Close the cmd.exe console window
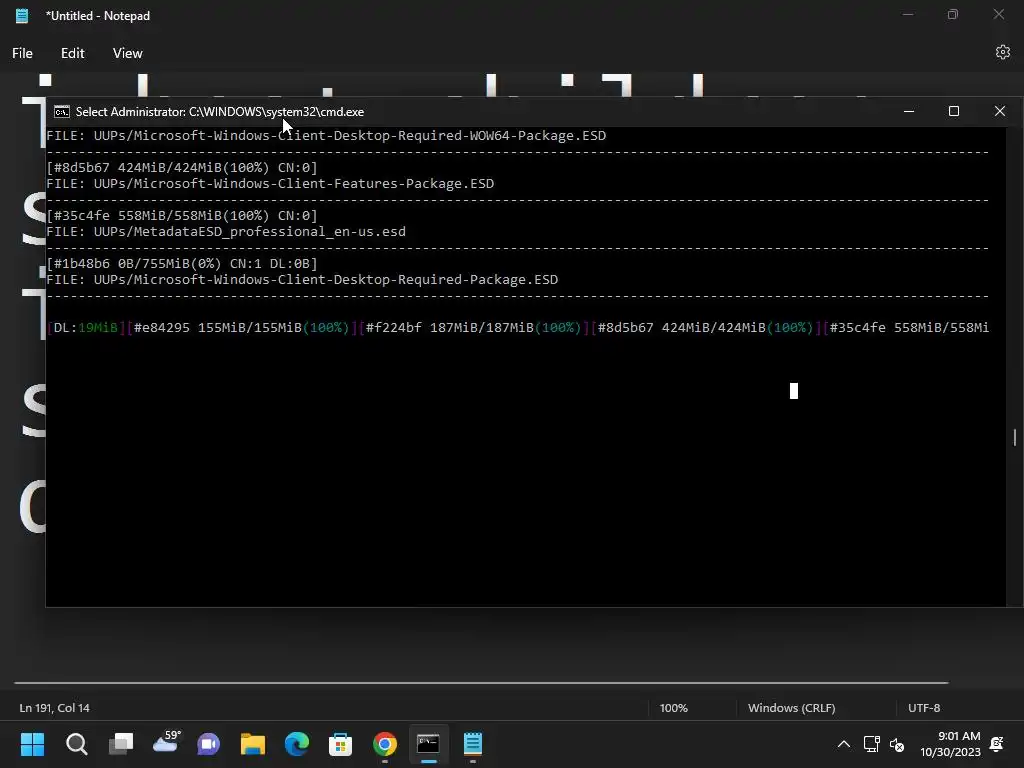The width and height of the screenshot is (1024, 768). (x=999, y=112)
